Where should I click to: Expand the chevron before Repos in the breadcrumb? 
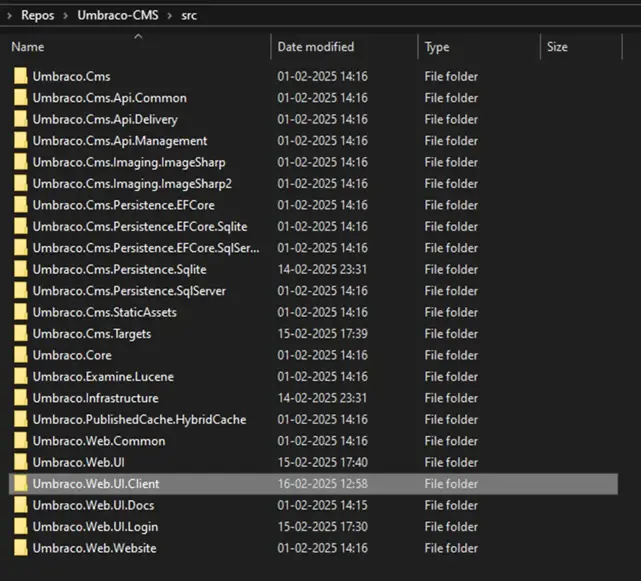pos(10,16)
